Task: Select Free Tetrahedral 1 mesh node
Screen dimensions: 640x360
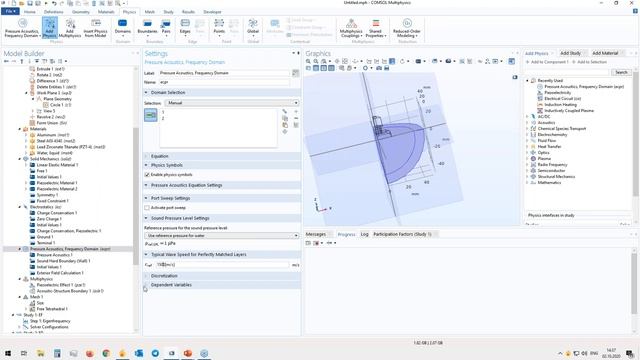Action: tap(52, 309)
